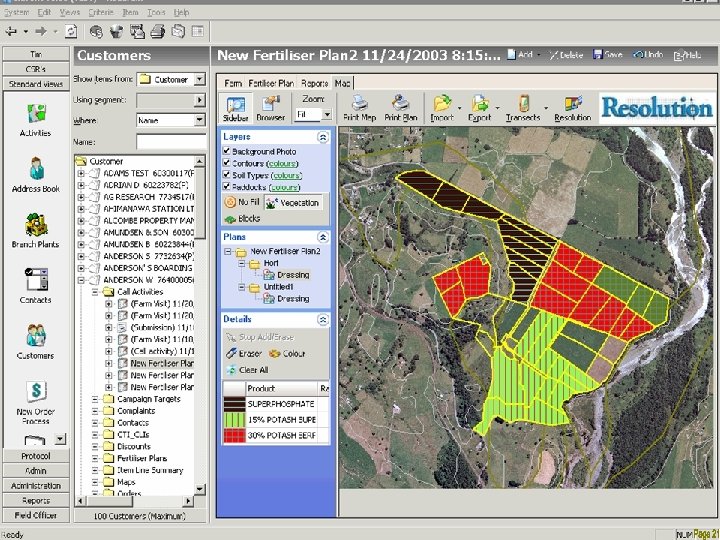Viewport: 720px width, 540px height.
Task: Open the colours link for Paddocks
Action: tap(284, 188)
